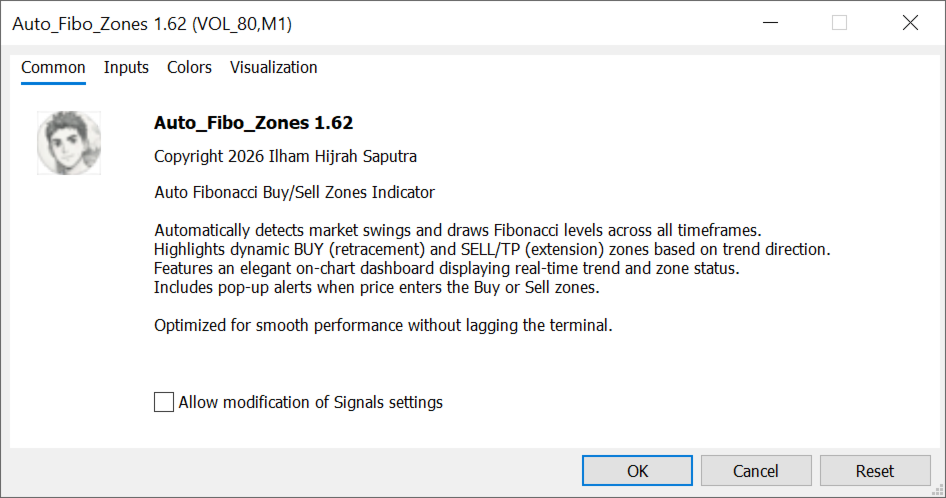The image size is (946, 498).
Task: Open the Colors tab
Action: click(189, 68)
